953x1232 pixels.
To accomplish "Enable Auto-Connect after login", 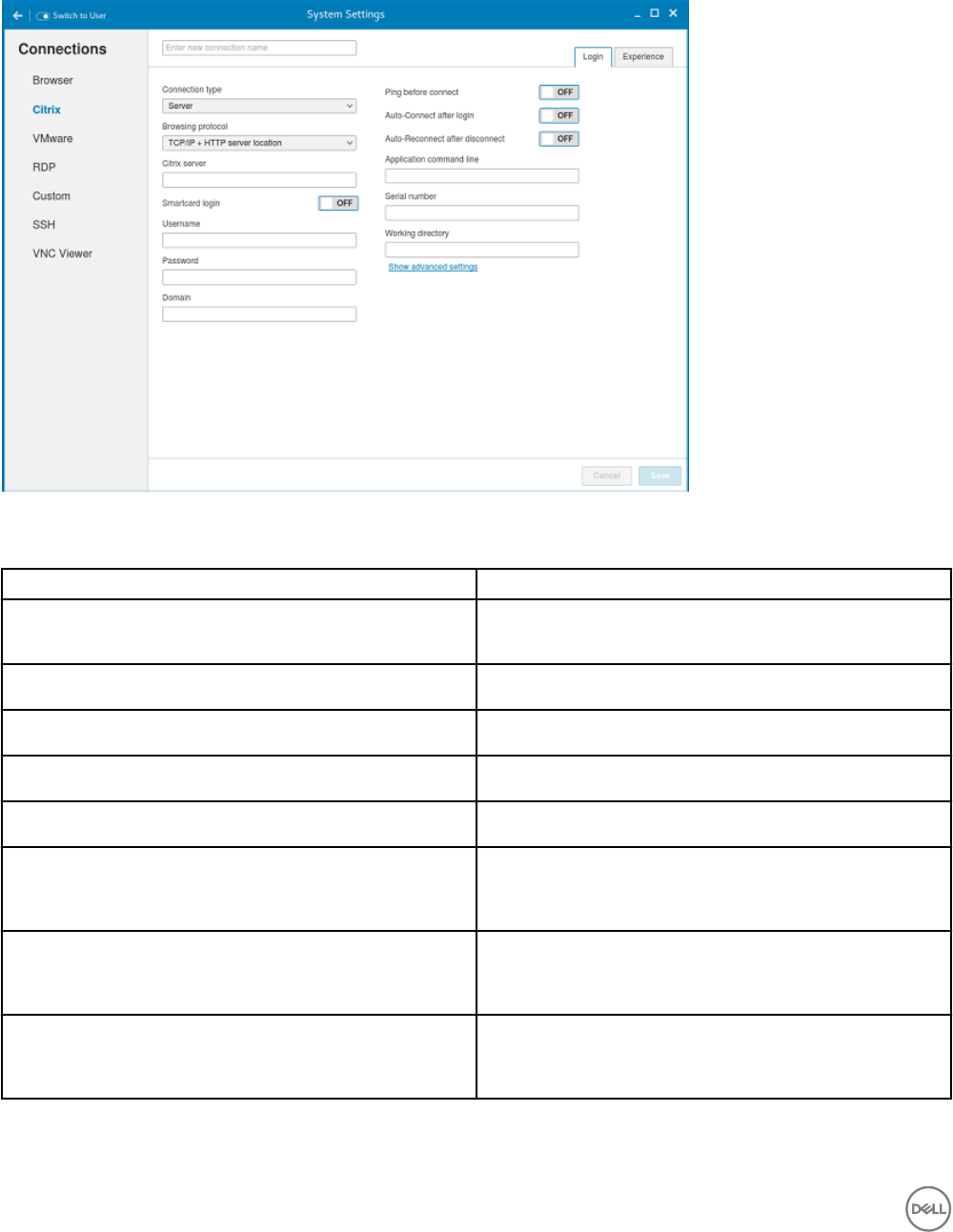I will 558,115.
